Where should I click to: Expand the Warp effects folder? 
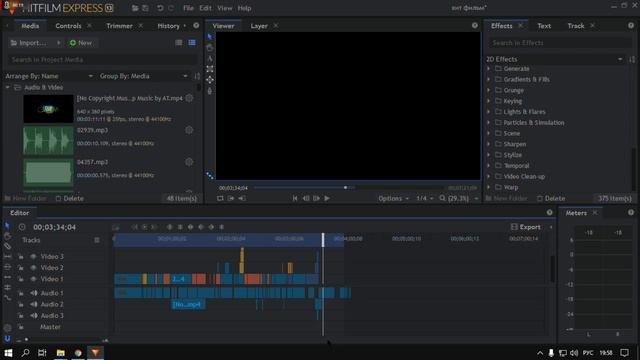coord(489,187)
